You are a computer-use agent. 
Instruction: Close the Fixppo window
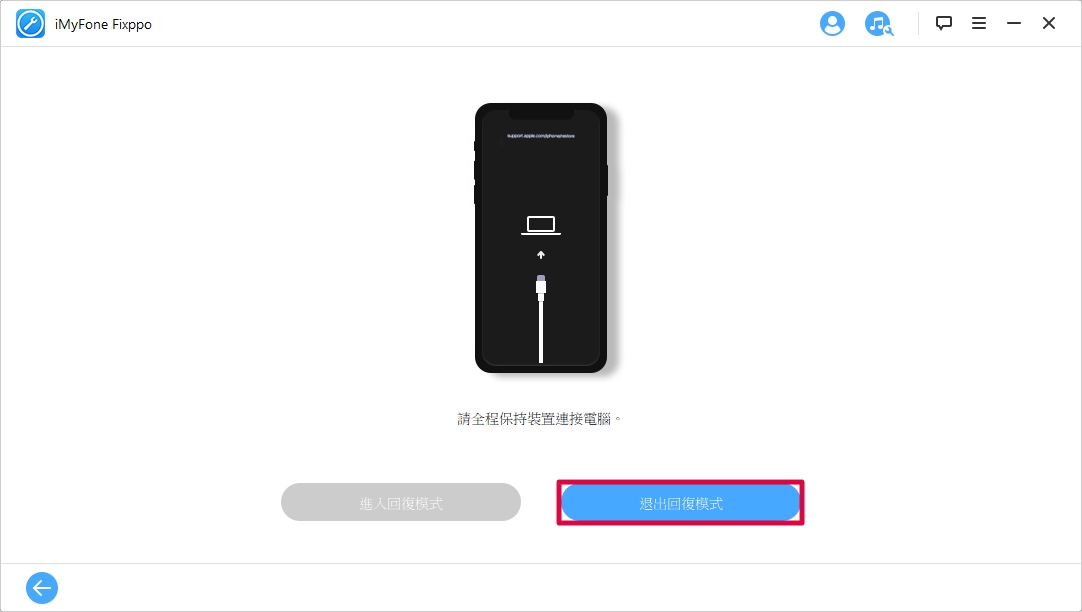click(x=1049, y=23)
